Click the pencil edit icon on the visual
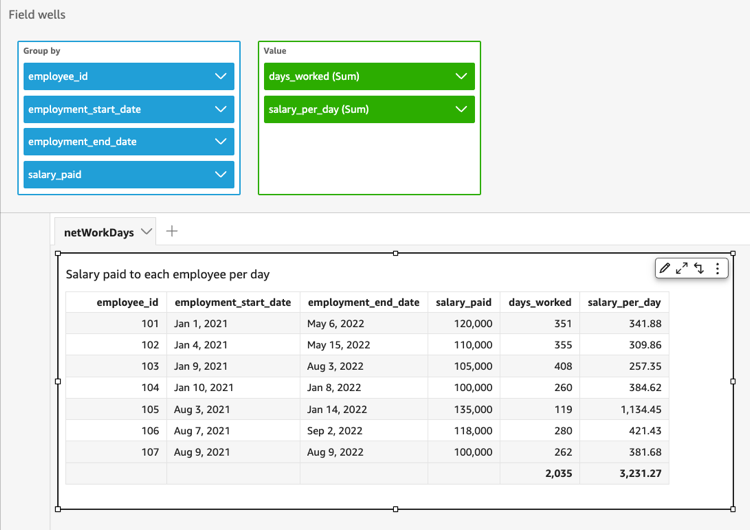This screenshot has width=750, height=530. click(x=665, y=268)
